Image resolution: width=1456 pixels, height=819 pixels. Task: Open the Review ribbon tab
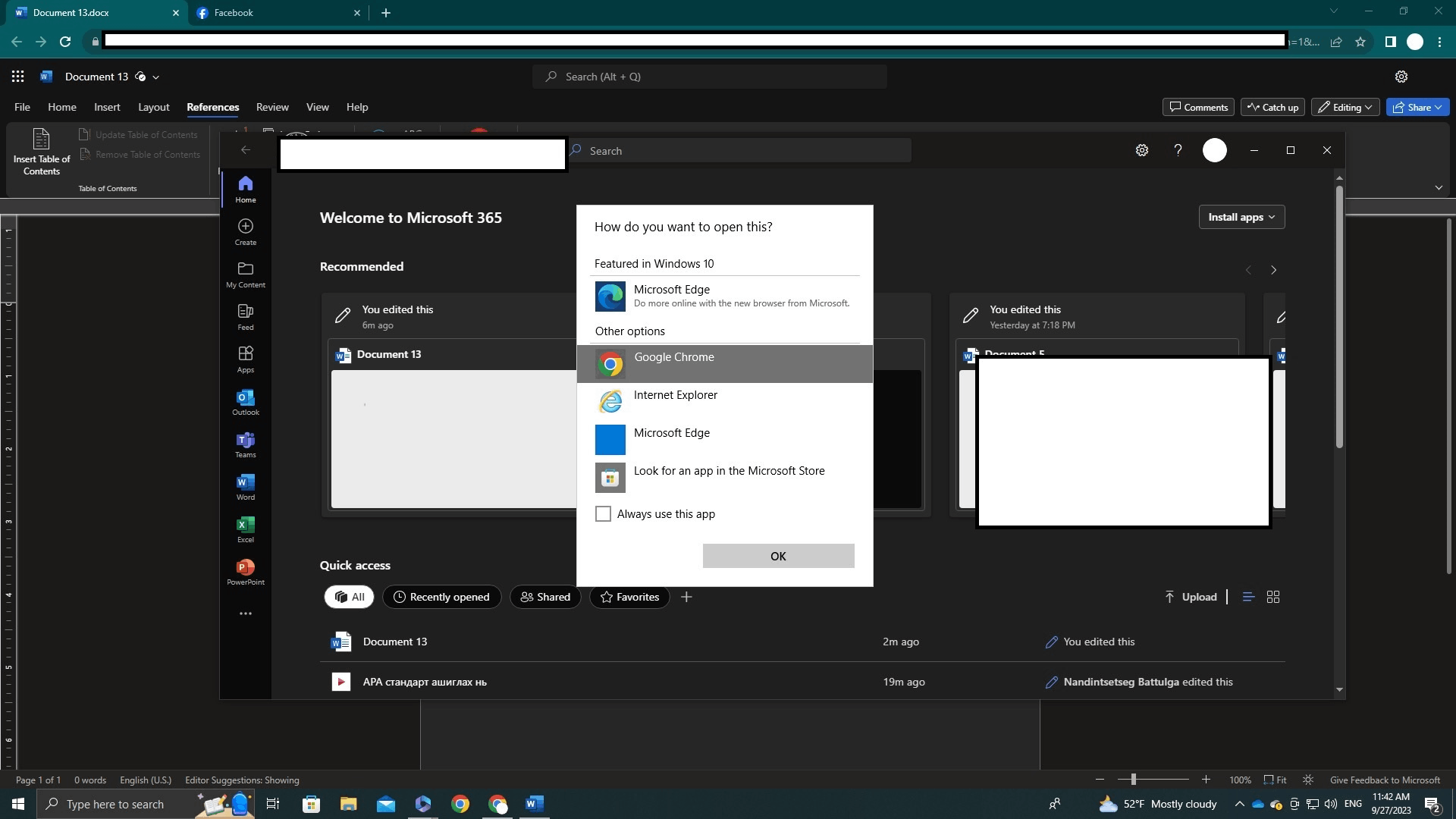point(272,107)
